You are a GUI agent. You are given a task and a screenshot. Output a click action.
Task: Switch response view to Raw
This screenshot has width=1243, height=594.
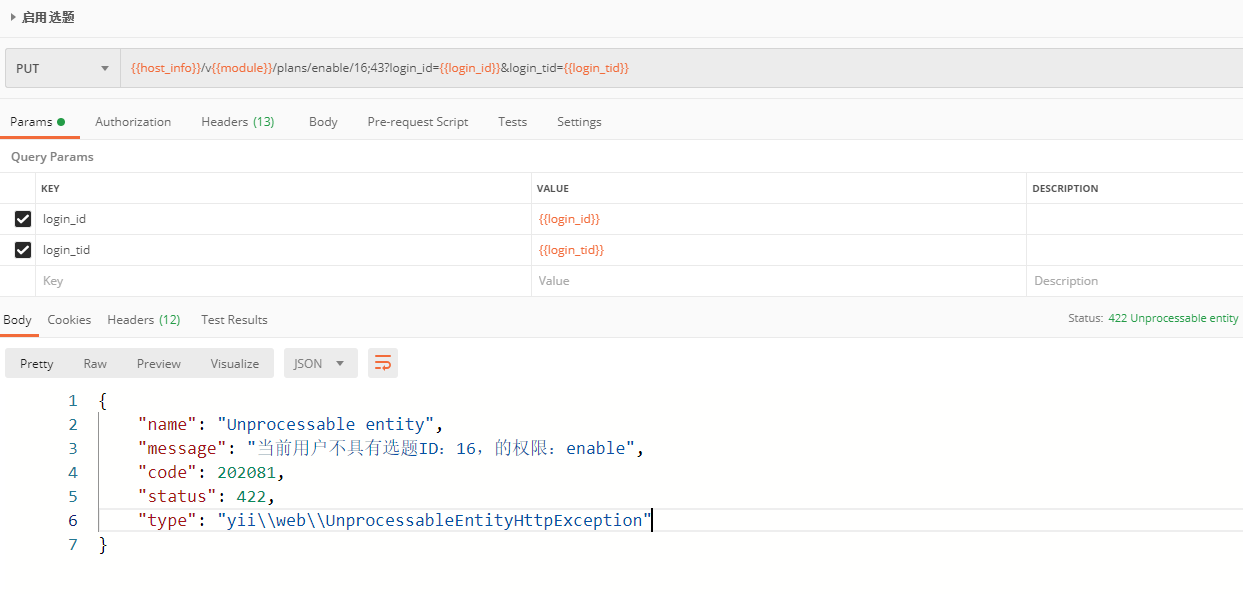click(x=95, y=363)
